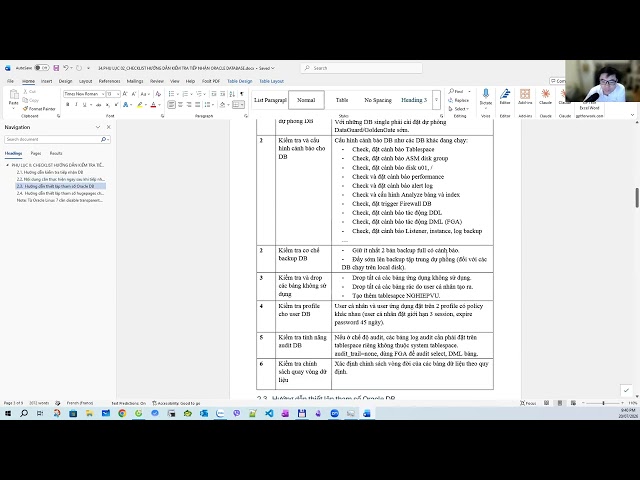Toggle the AutoSave switch
Screen dimensions: 640x480
pos(42,68)
